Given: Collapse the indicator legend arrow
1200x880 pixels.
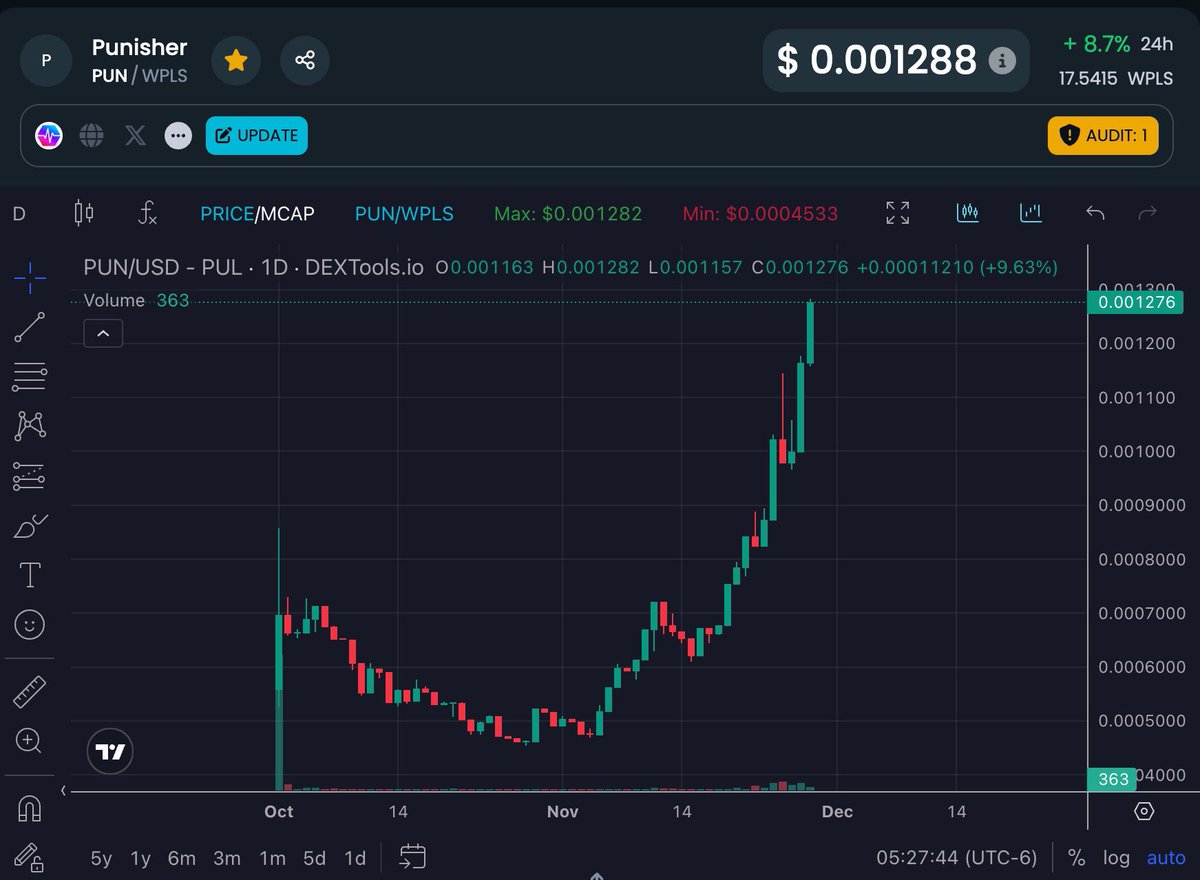Looking at the screenshot, I should click(x=103, y=333).
